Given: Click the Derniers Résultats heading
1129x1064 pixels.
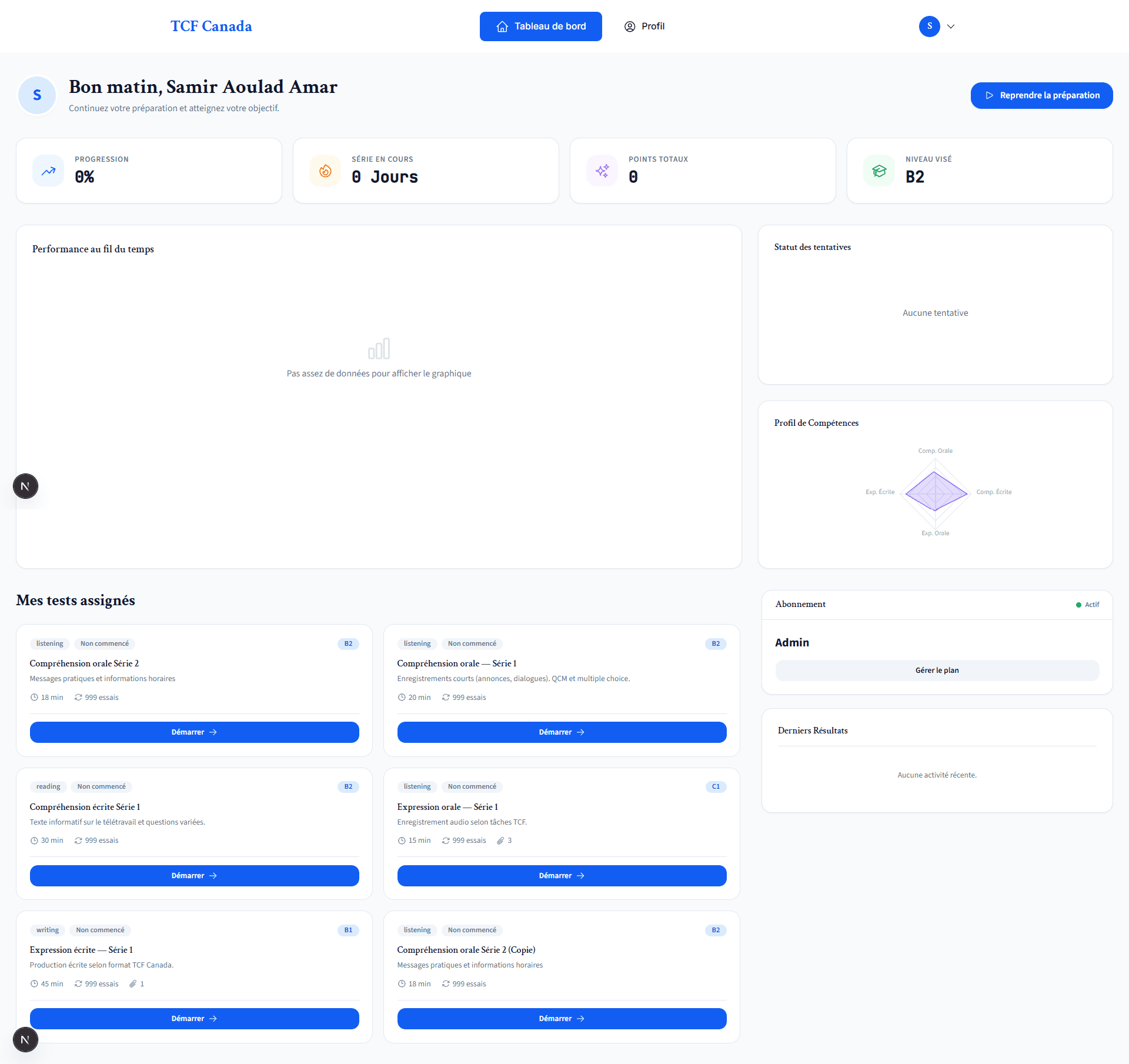Looking at the screenshot, I should 813,731.
